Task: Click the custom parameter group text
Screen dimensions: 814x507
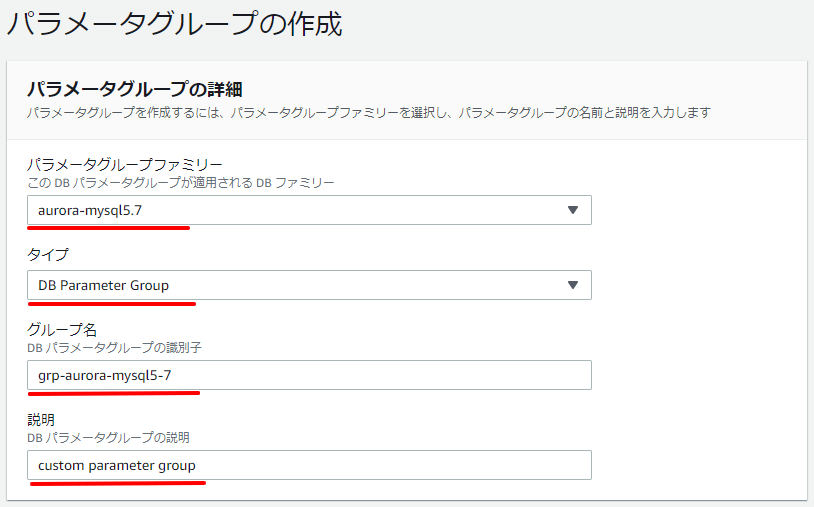Action: (x=117, y=465)
